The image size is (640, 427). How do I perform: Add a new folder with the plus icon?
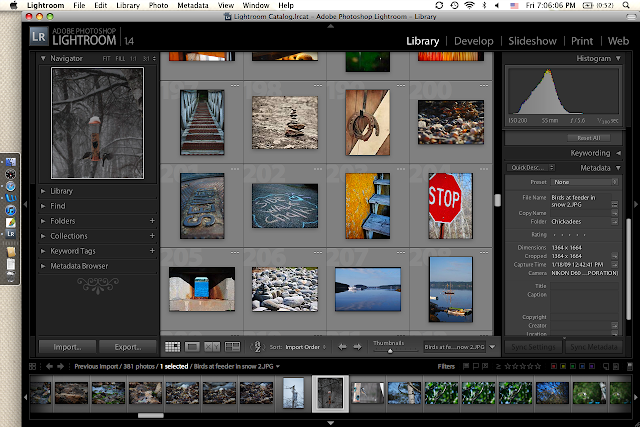(x=152, y=220)
